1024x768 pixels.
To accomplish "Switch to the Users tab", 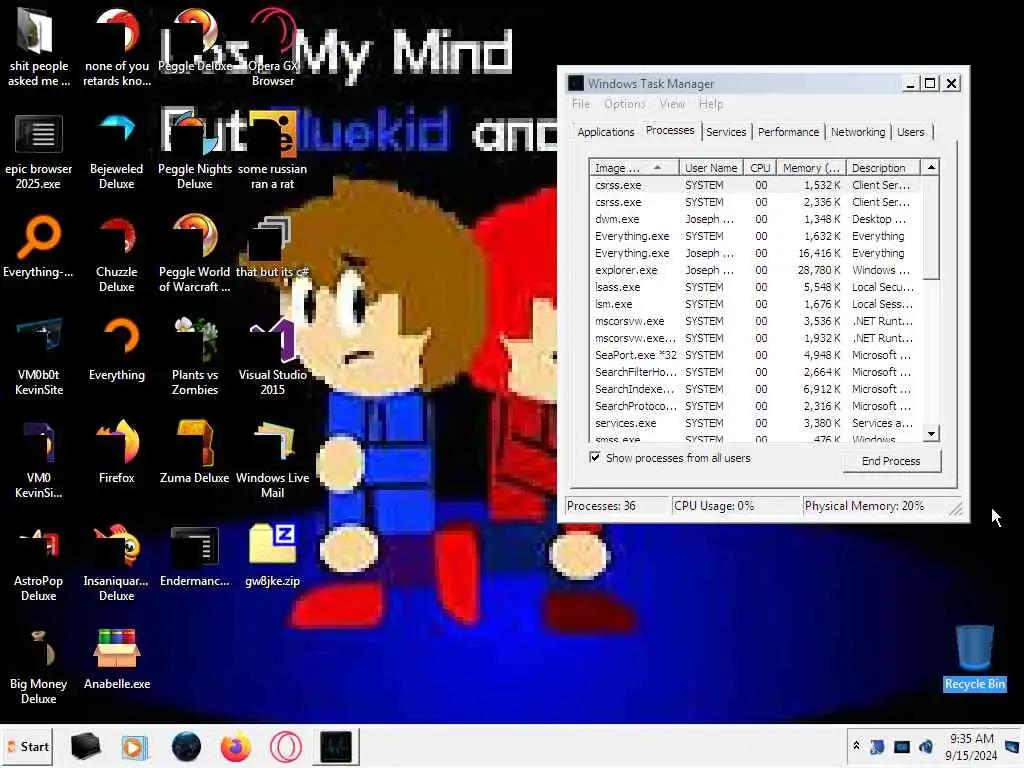I will (910, 132).
